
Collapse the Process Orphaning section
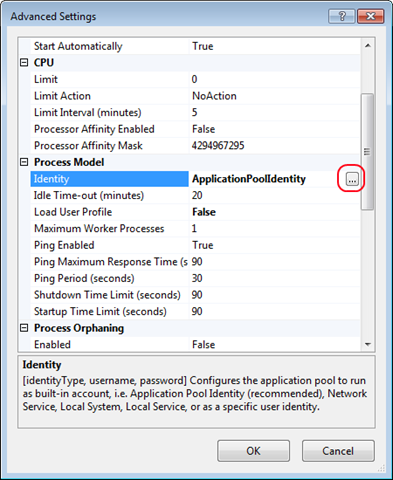(24, 328)
